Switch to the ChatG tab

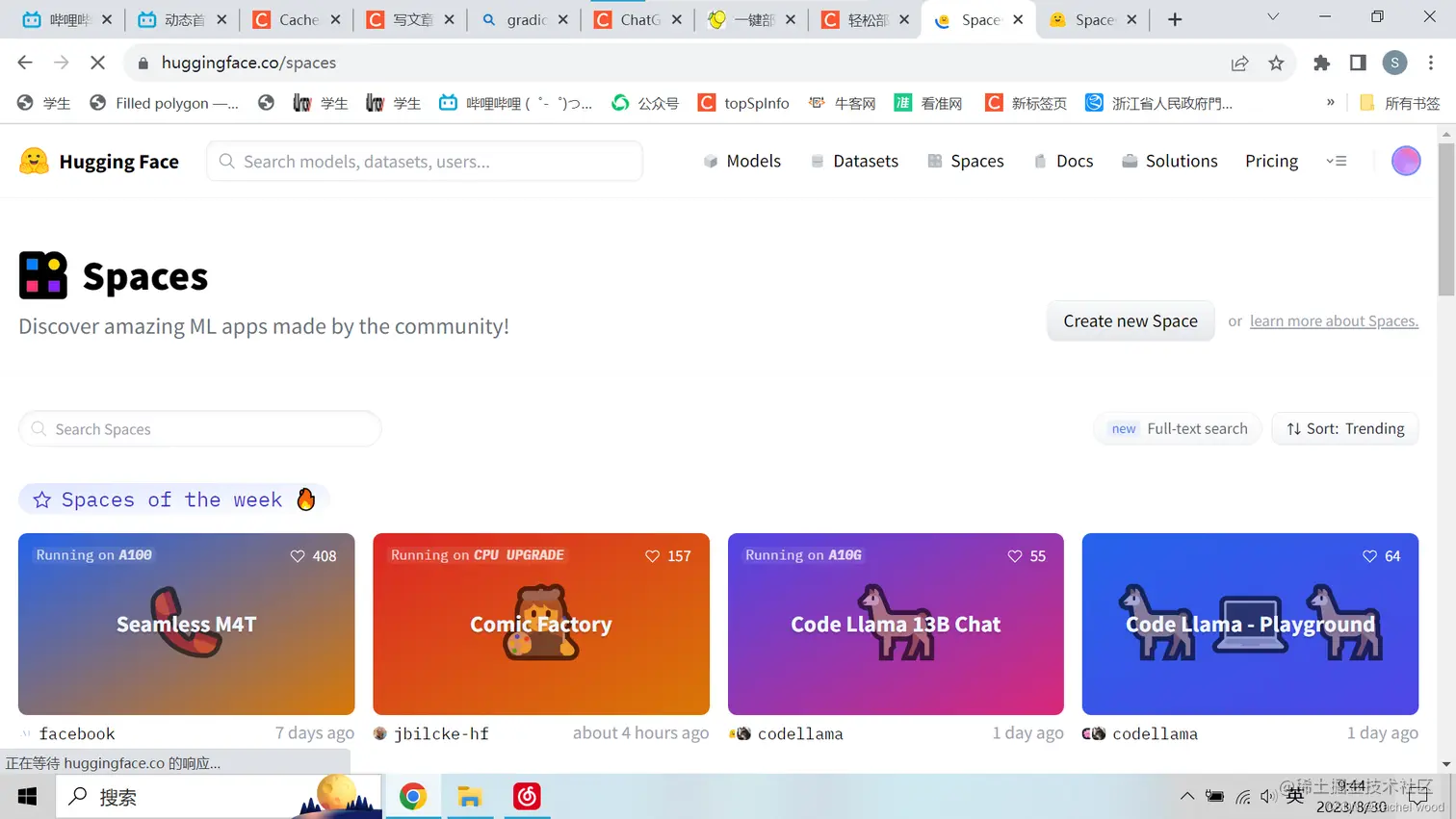point(638,19)
